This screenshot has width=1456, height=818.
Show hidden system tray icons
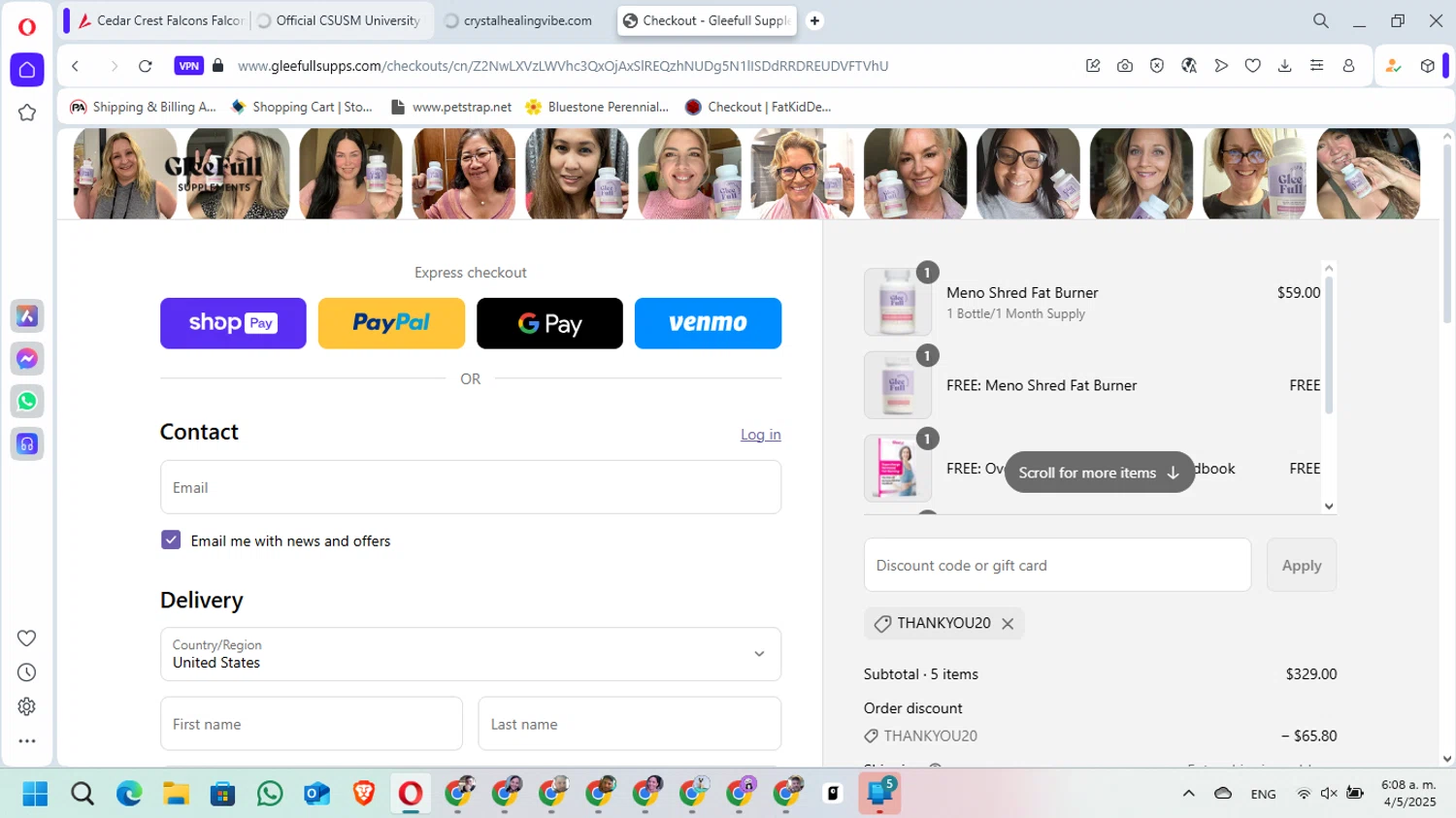point(1188,794)
